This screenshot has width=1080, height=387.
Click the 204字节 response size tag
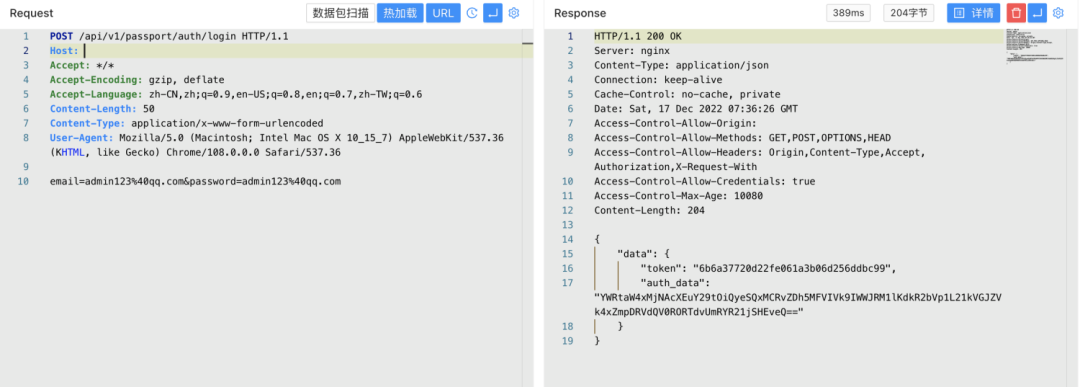pyautogui.click(x=908, y=13)
